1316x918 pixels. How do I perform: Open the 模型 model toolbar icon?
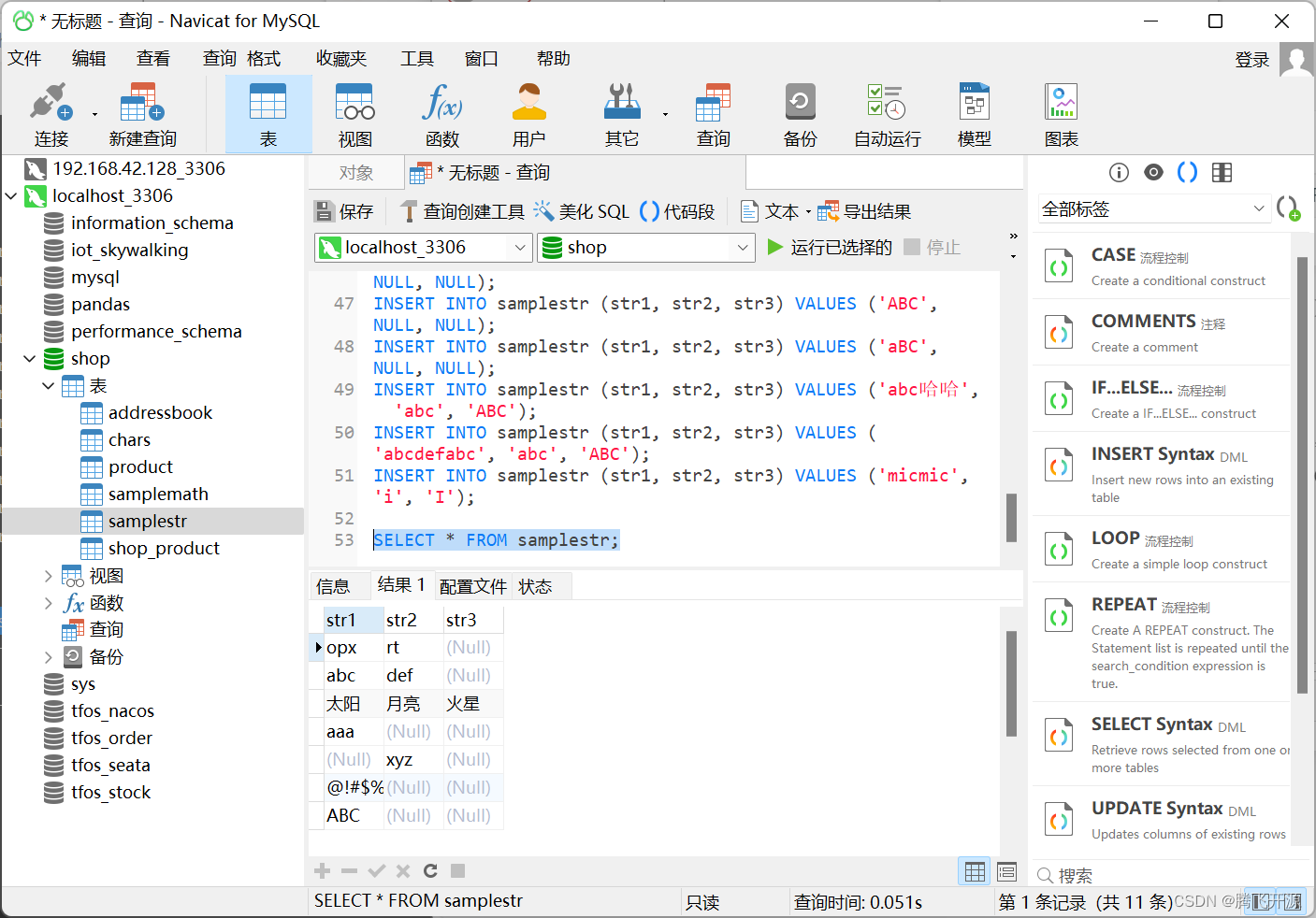975,114
